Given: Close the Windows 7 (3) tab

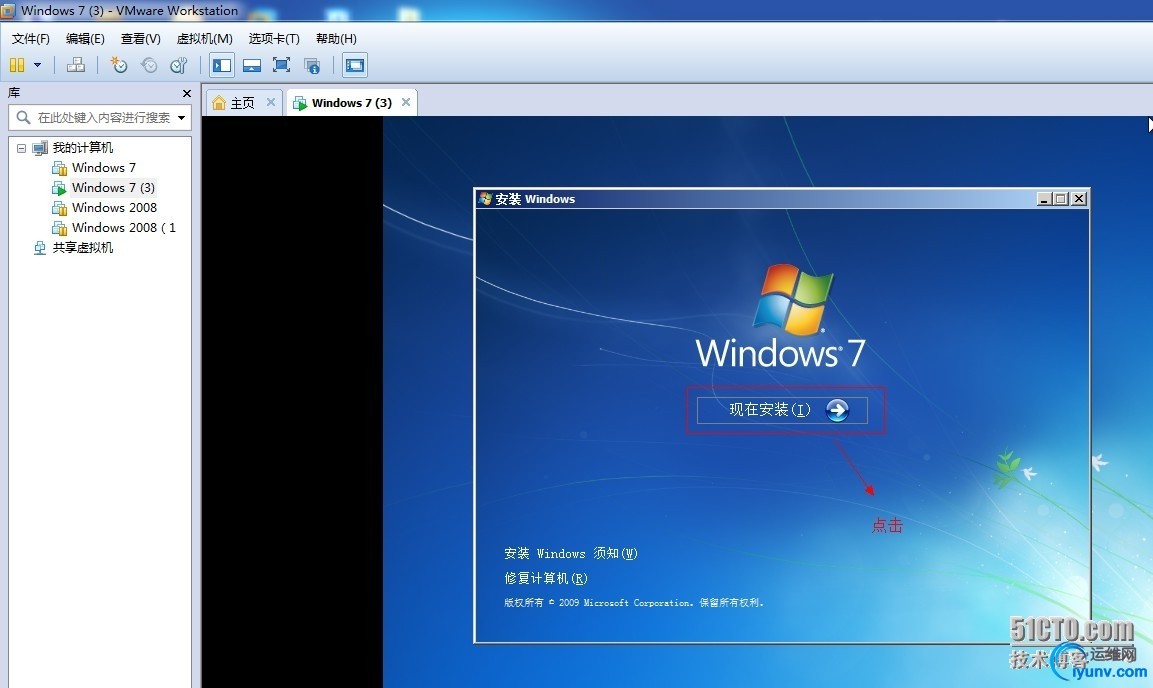Looking at the screenshot, I should 406,102.
